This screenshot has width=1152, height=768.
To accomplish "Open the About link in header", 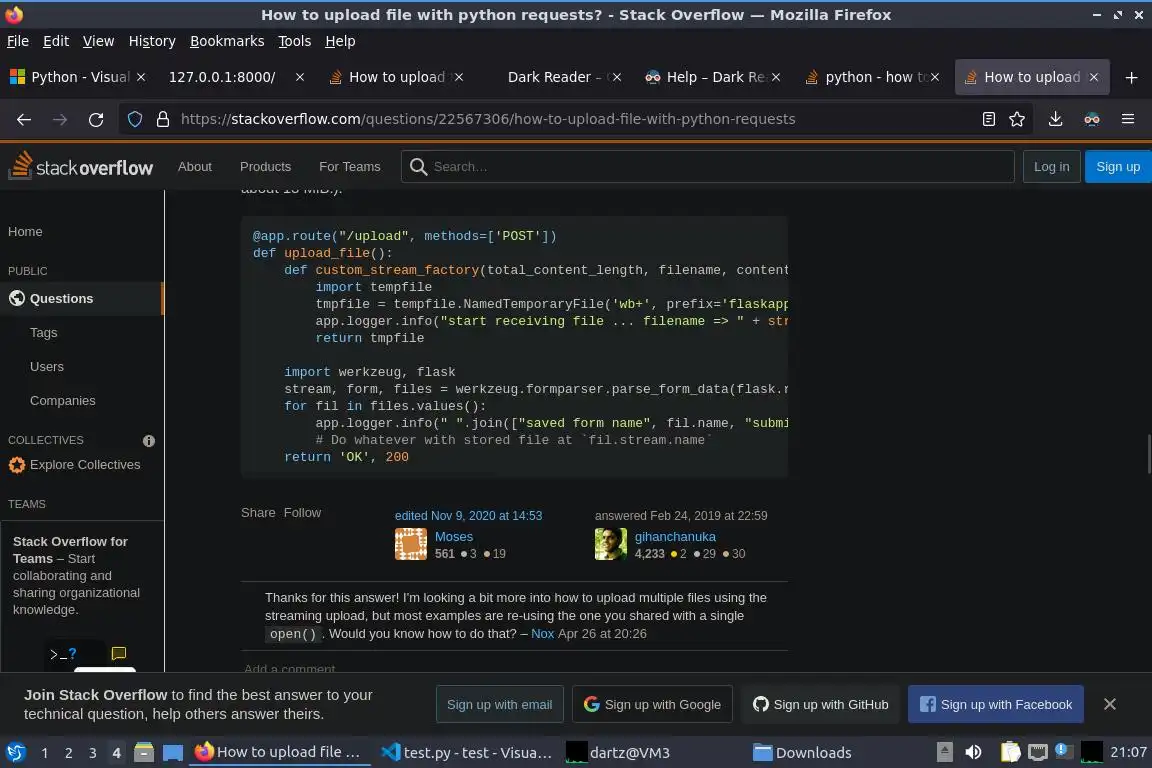I will (x=195, y=167).
